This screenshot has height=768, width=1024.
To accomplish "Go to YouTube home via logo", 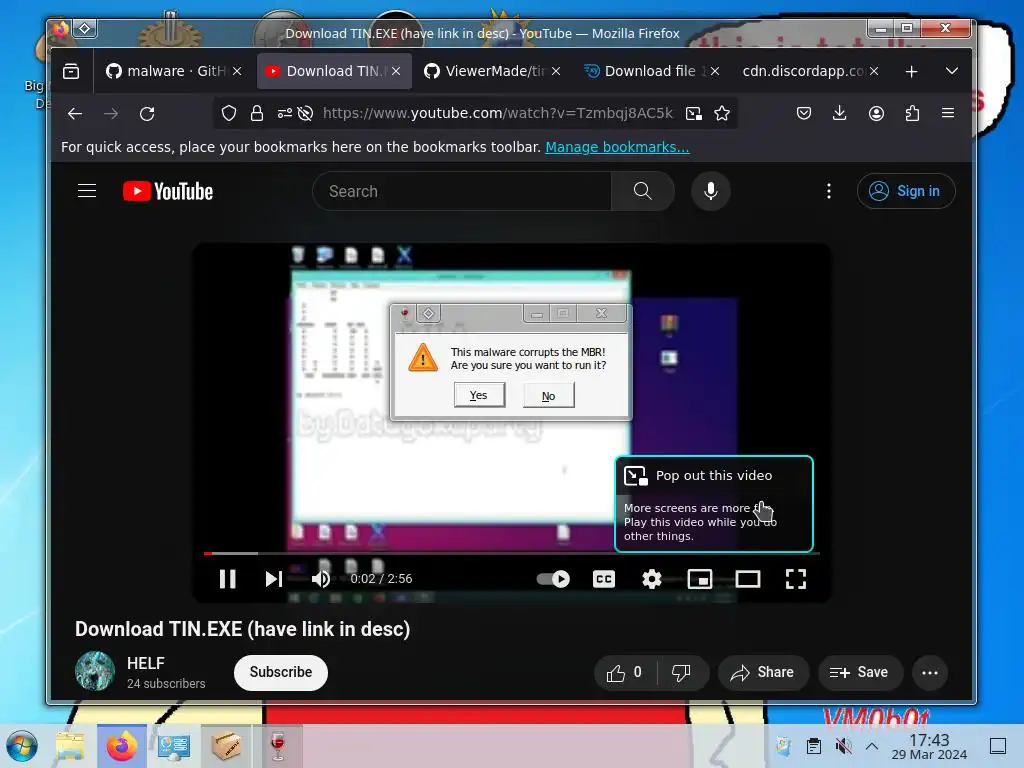I will tap(168, 191).
